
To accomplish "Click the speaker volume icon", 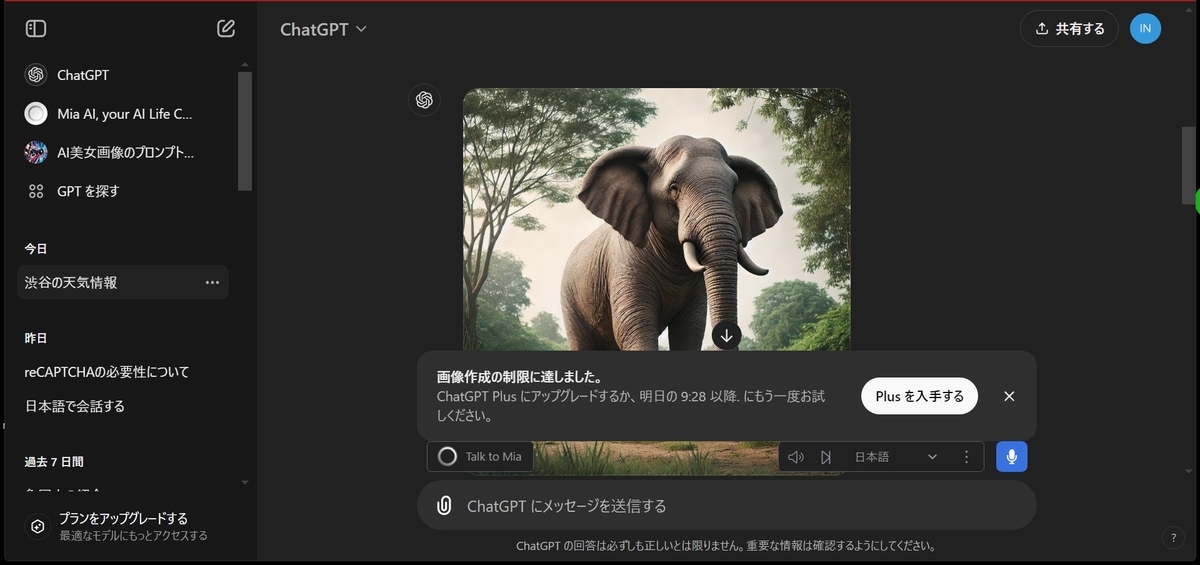I will pos(796,457).
